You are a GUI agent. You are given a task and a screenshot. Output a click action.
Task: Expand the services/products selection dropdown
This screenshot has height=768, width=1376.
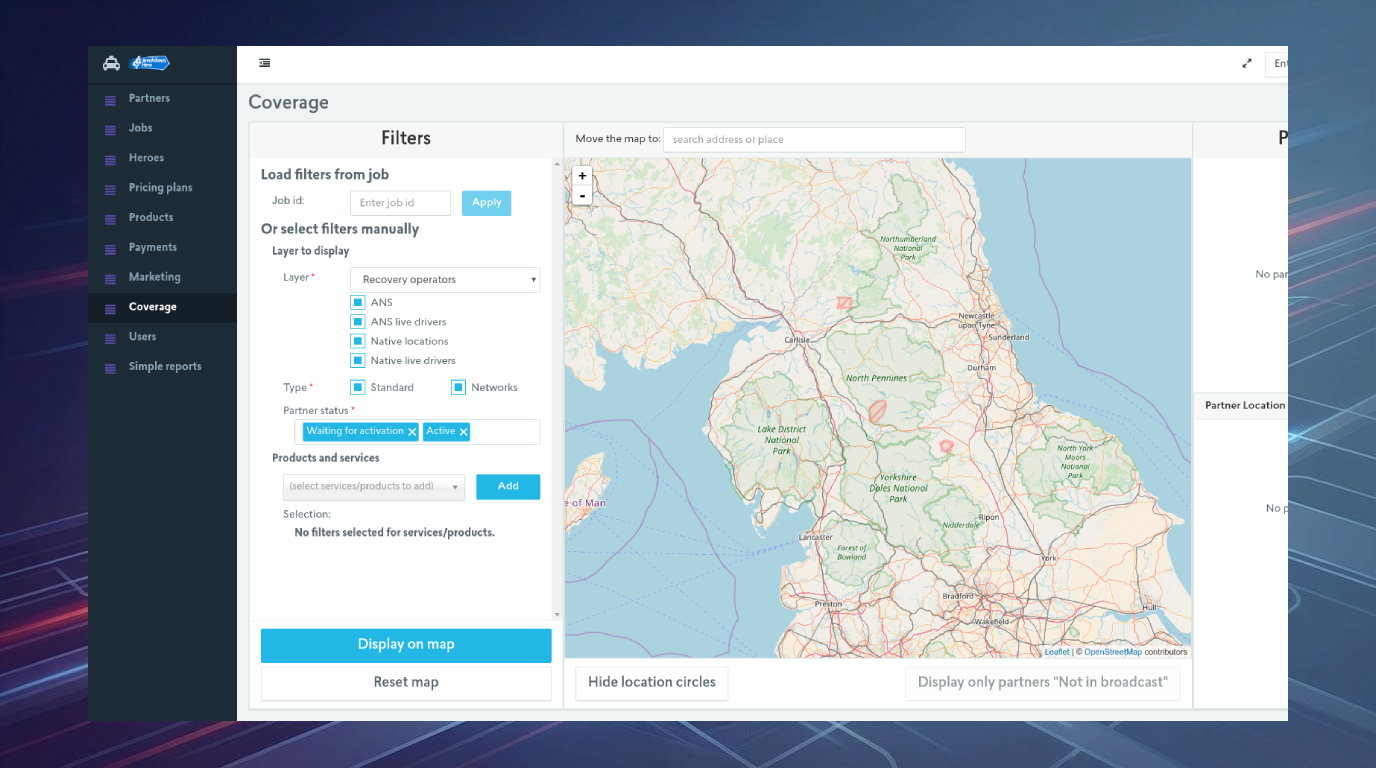374,487
